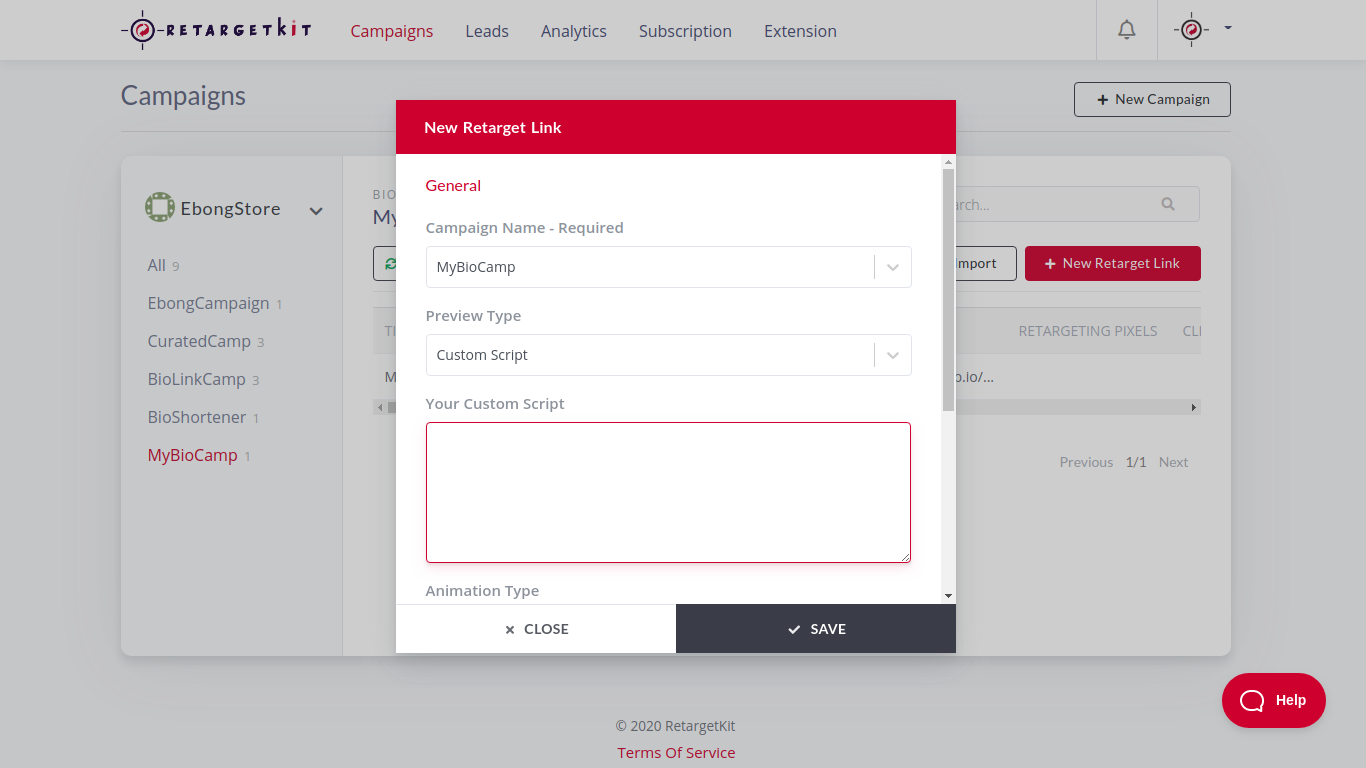The width and height of the screenshot is (1366, 768).
Task: Open the Leads nav tab
Action: [487, 31]
